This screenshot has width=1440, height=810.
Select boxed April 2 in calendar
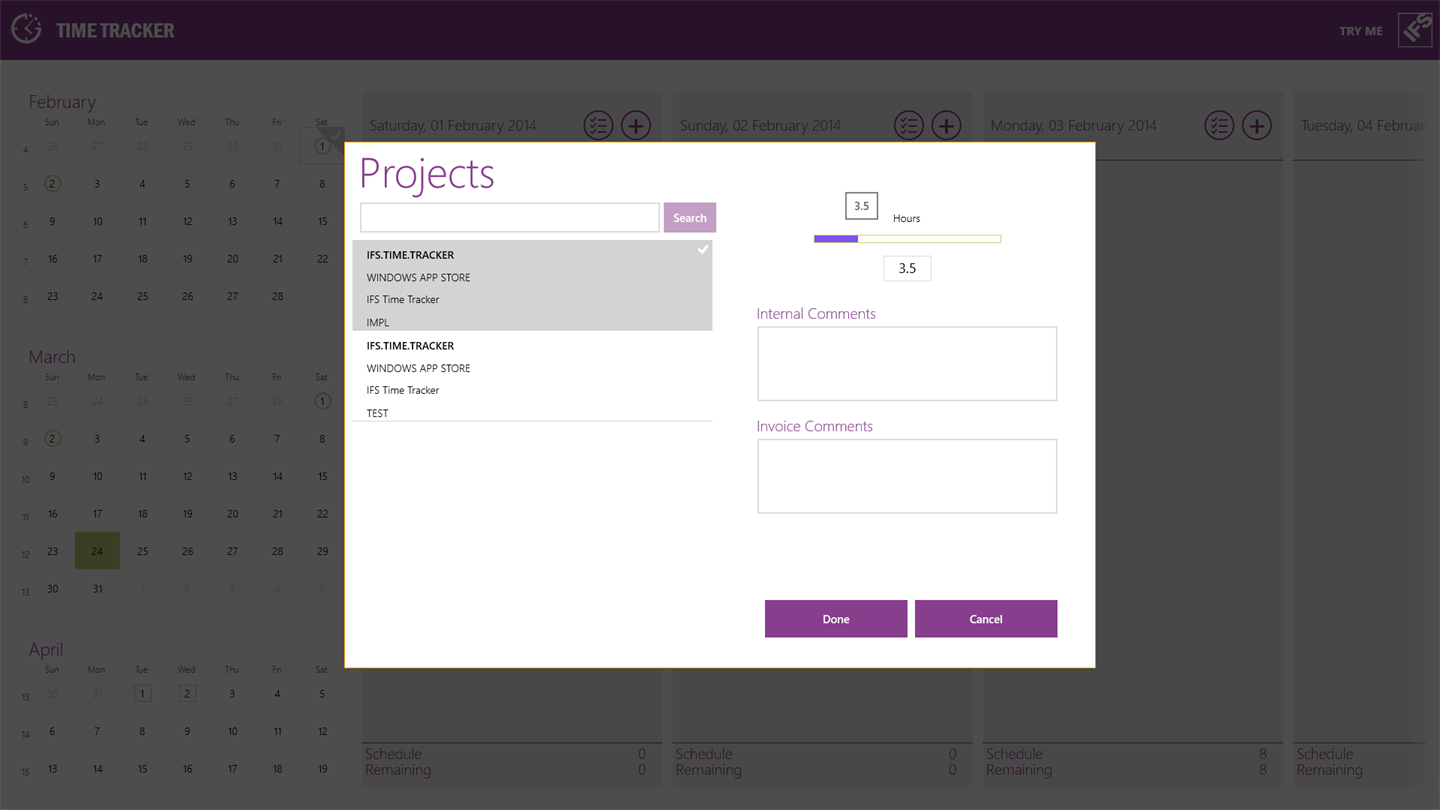[187, 694]
